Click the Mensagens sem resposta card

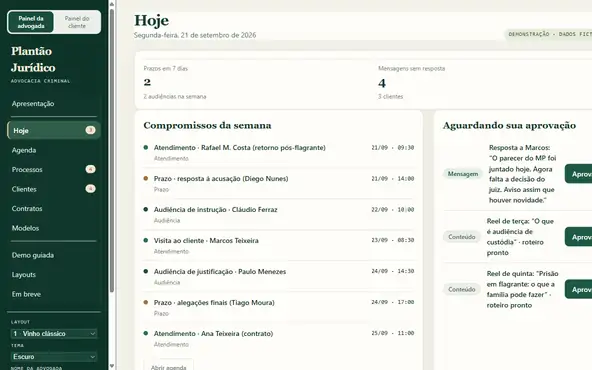[x=485, y=82]
